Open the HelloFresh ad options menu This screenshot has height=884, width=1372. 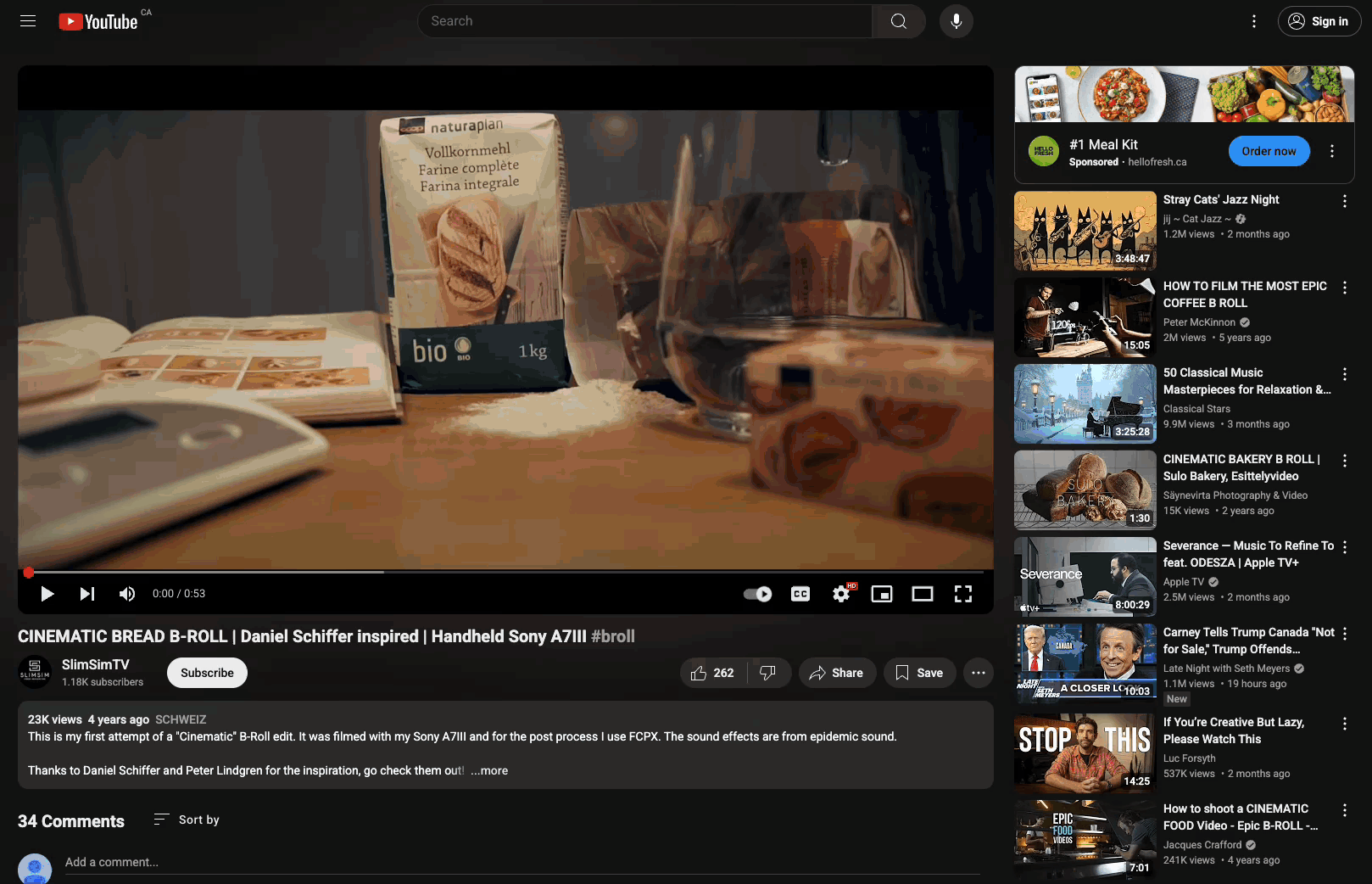[x=1332, y=151]
